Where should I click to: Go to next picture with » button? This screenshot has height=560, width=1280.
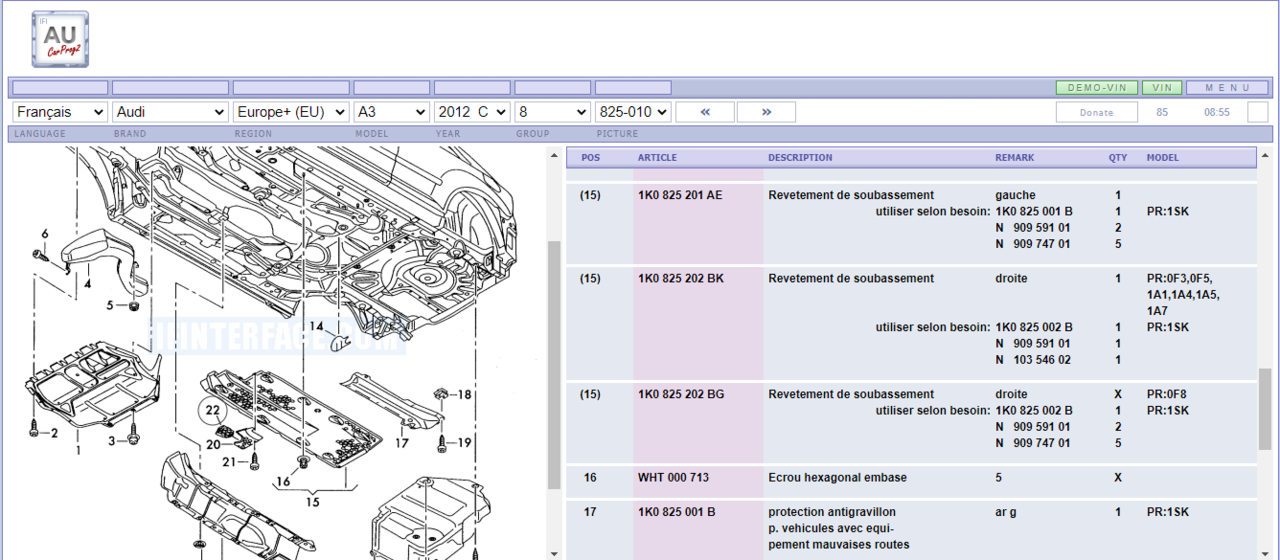coord(766,112)
